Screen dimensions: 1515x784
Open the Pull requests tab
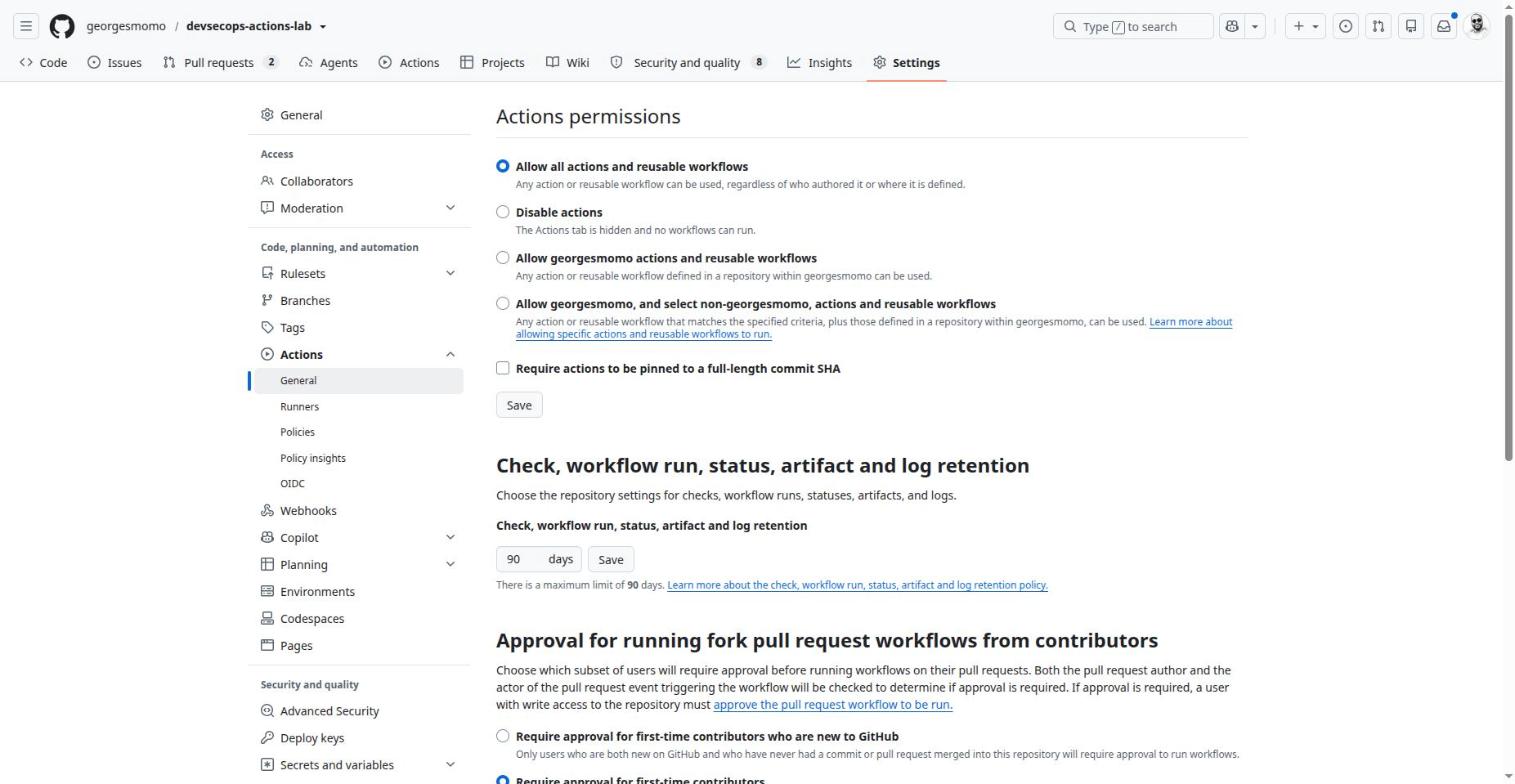click(x=220, y=62)
